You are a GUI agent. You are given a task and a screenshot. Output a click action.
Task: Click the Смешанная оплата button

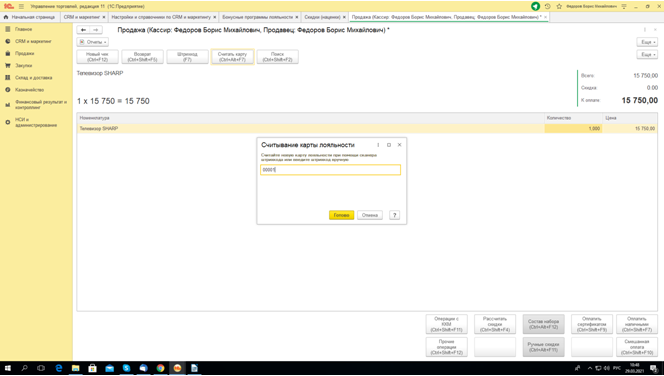(x=637, y=347)
